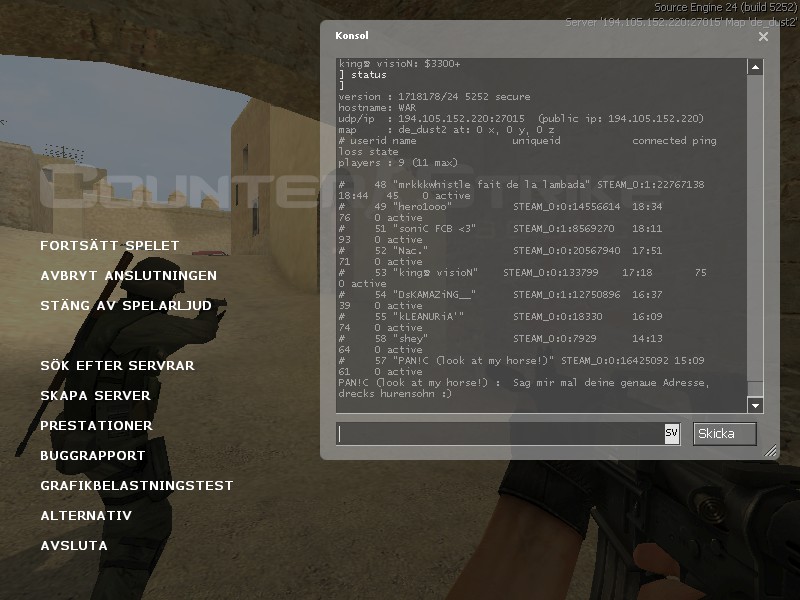Disconnect using Avbryt anslutningen

129,276
